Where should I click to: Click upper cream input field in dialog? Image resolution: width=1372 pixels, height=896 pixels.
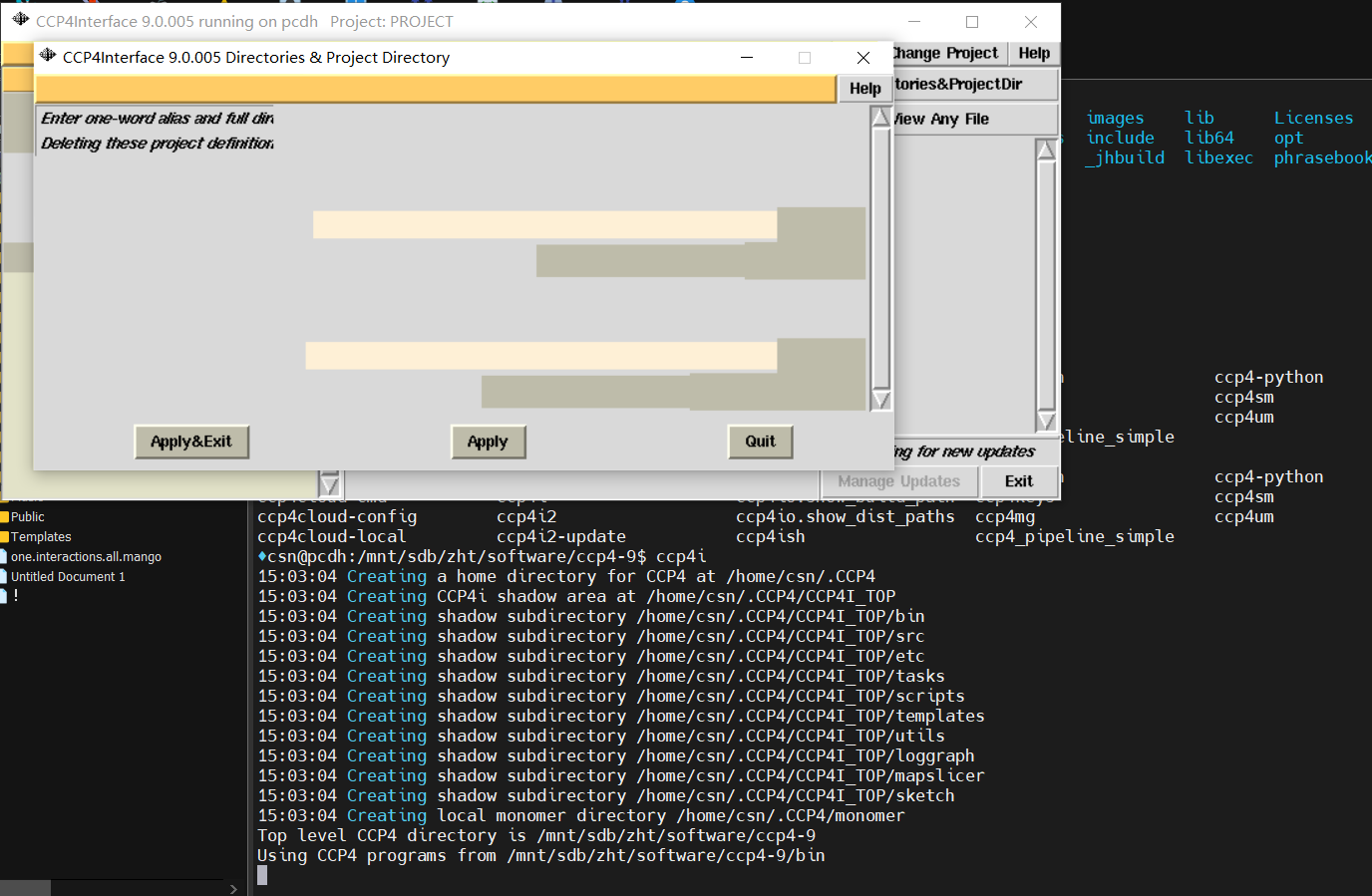(544, 224)
